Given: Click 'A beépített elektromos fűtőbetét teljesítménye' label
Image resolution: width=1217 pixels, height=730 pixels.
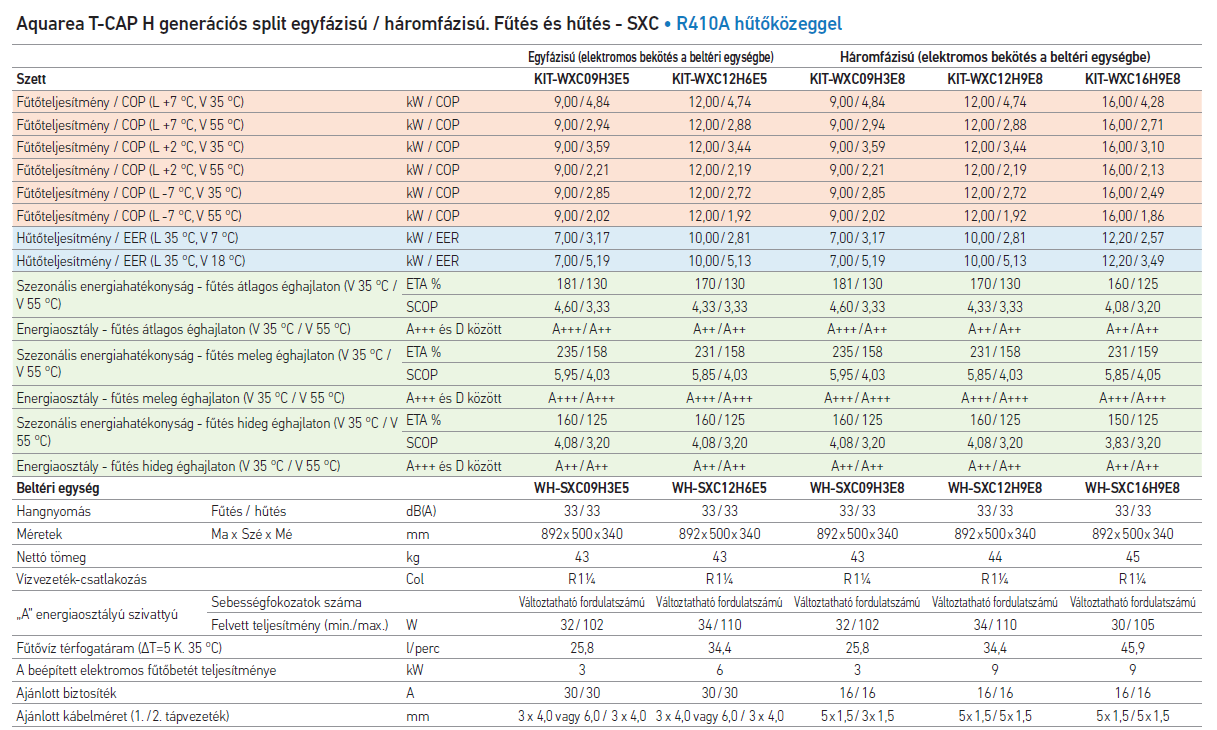Looking at the screenshot, I should [x=147, y=670].
